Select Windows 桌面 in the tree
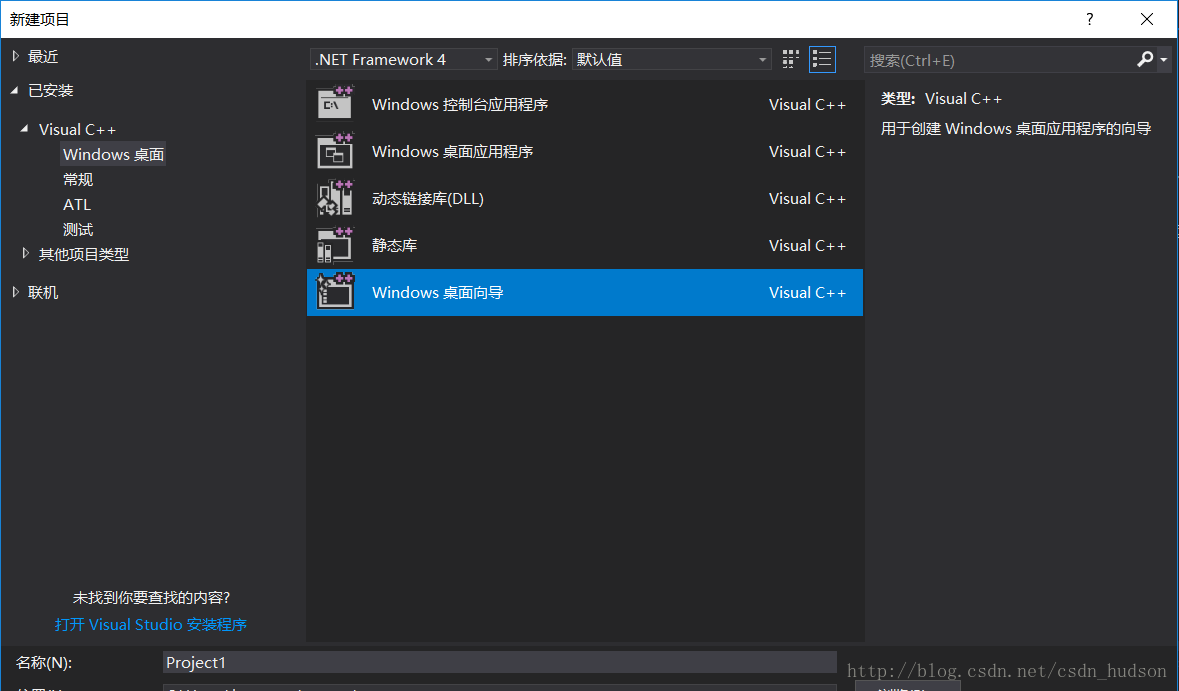The width and height of the screenshot is (1179, 691). pyautogui.click(x=113, y=154)
